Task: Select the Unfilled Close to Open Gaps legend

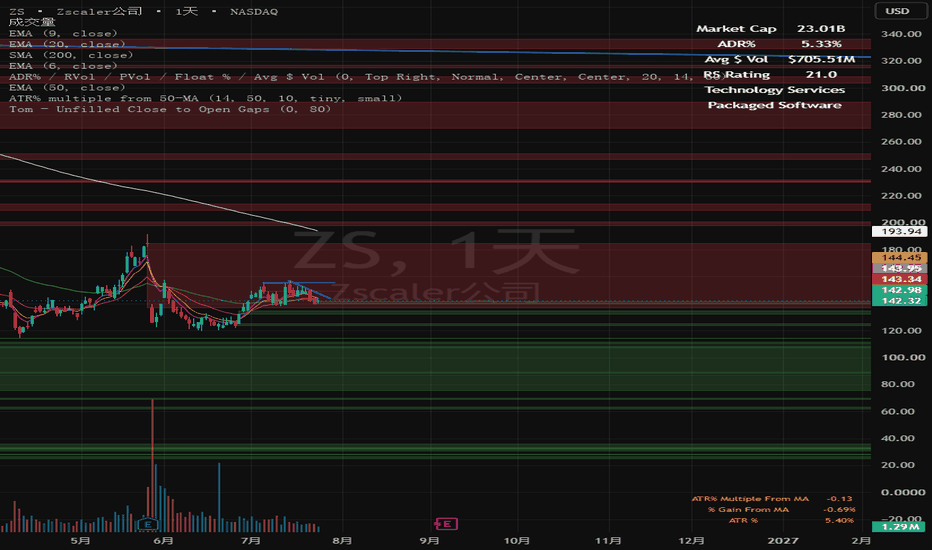Action: [x=169, y=109]
